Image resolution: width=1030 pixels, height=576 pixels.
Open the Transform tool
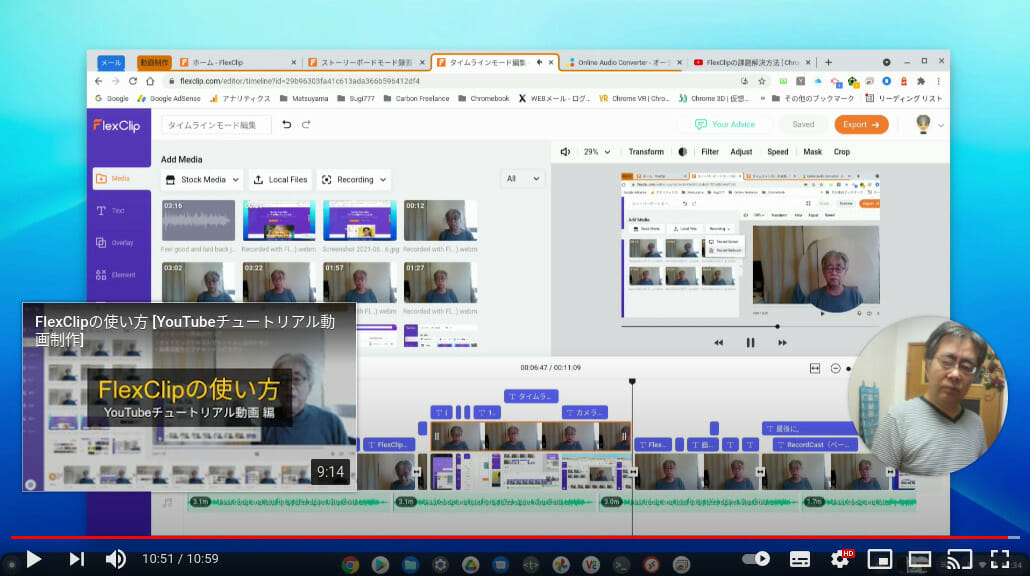646,152
